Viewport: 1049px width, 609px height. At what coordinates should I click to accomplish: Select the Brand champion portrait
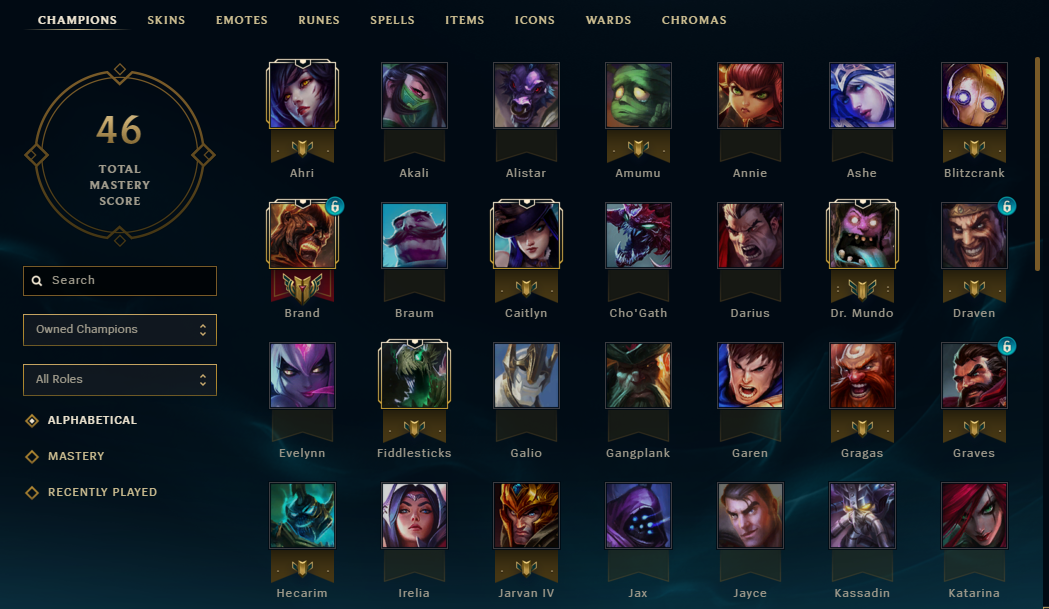[x=302, y=235]
